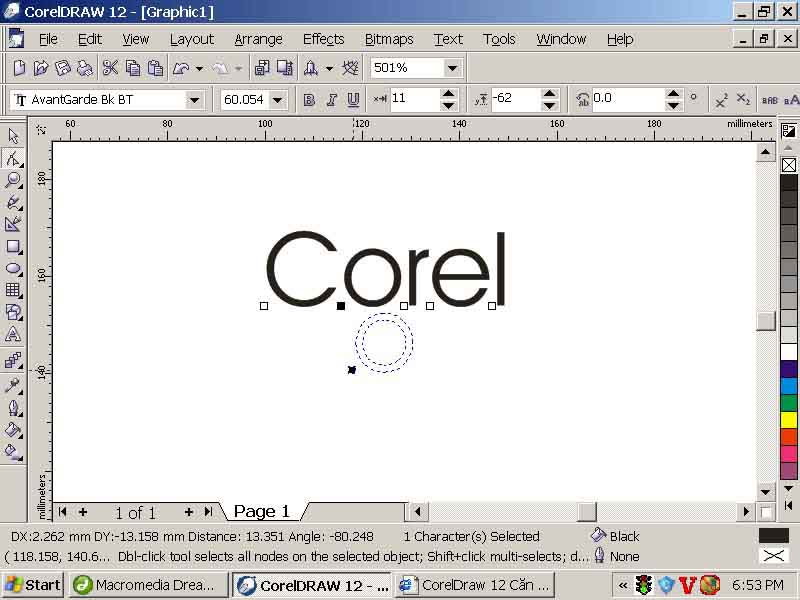Click the New document icon
Screen dimensions: 800x600
click(19, 68)
